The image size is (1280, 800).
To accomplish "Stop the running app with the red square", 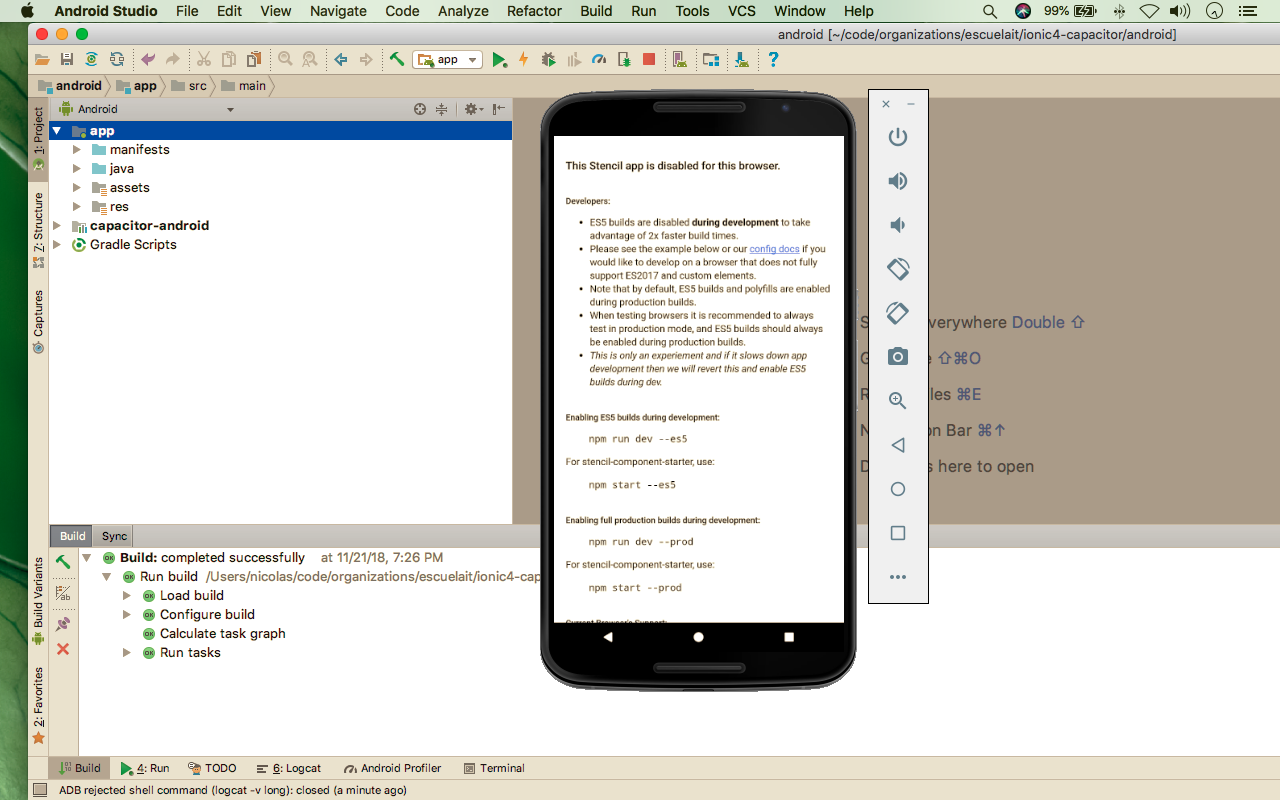I will (x=649, y=59).
